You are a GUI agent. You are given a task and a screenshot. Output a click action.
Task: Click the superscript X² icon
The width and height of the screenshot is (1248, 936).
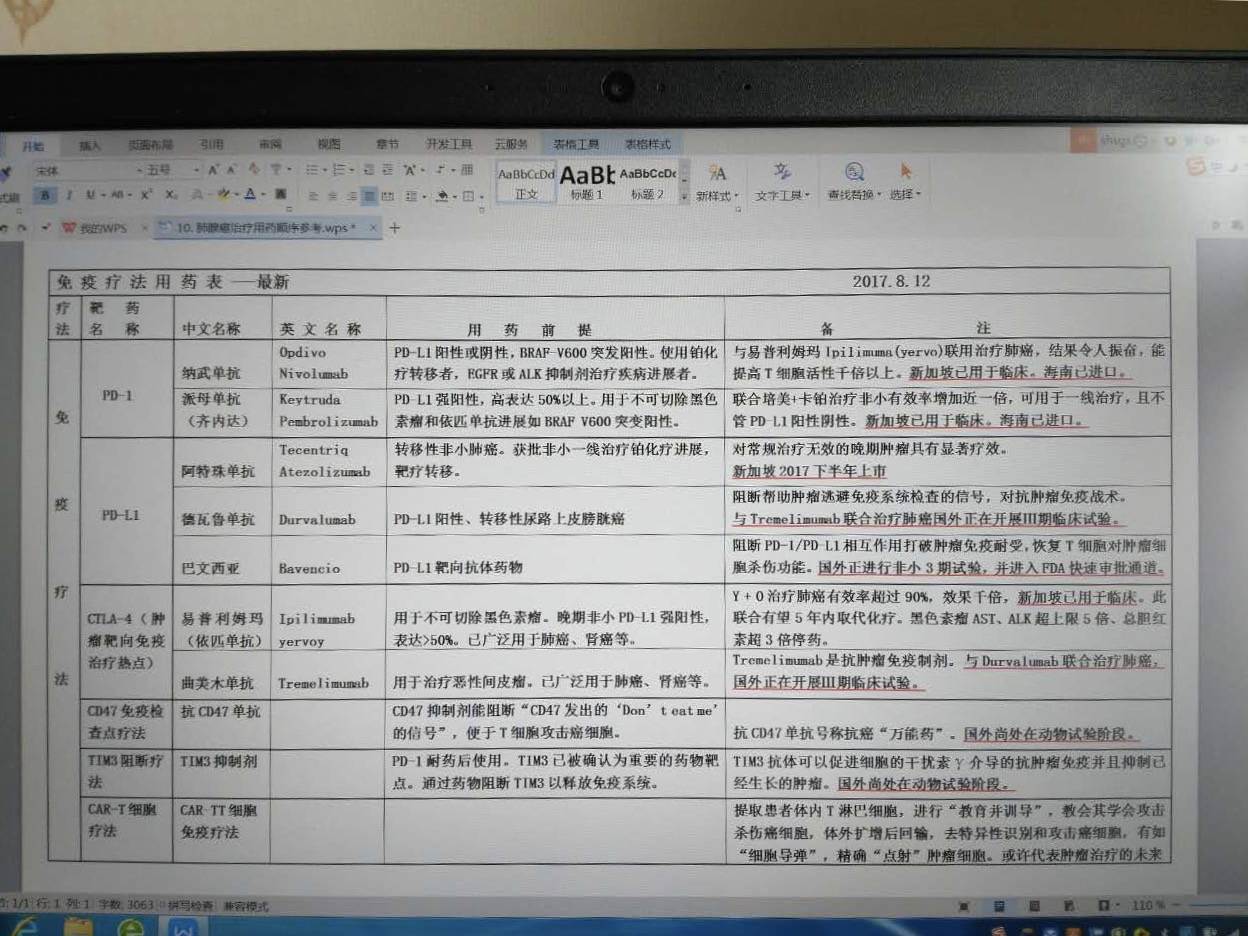(146, 195)
